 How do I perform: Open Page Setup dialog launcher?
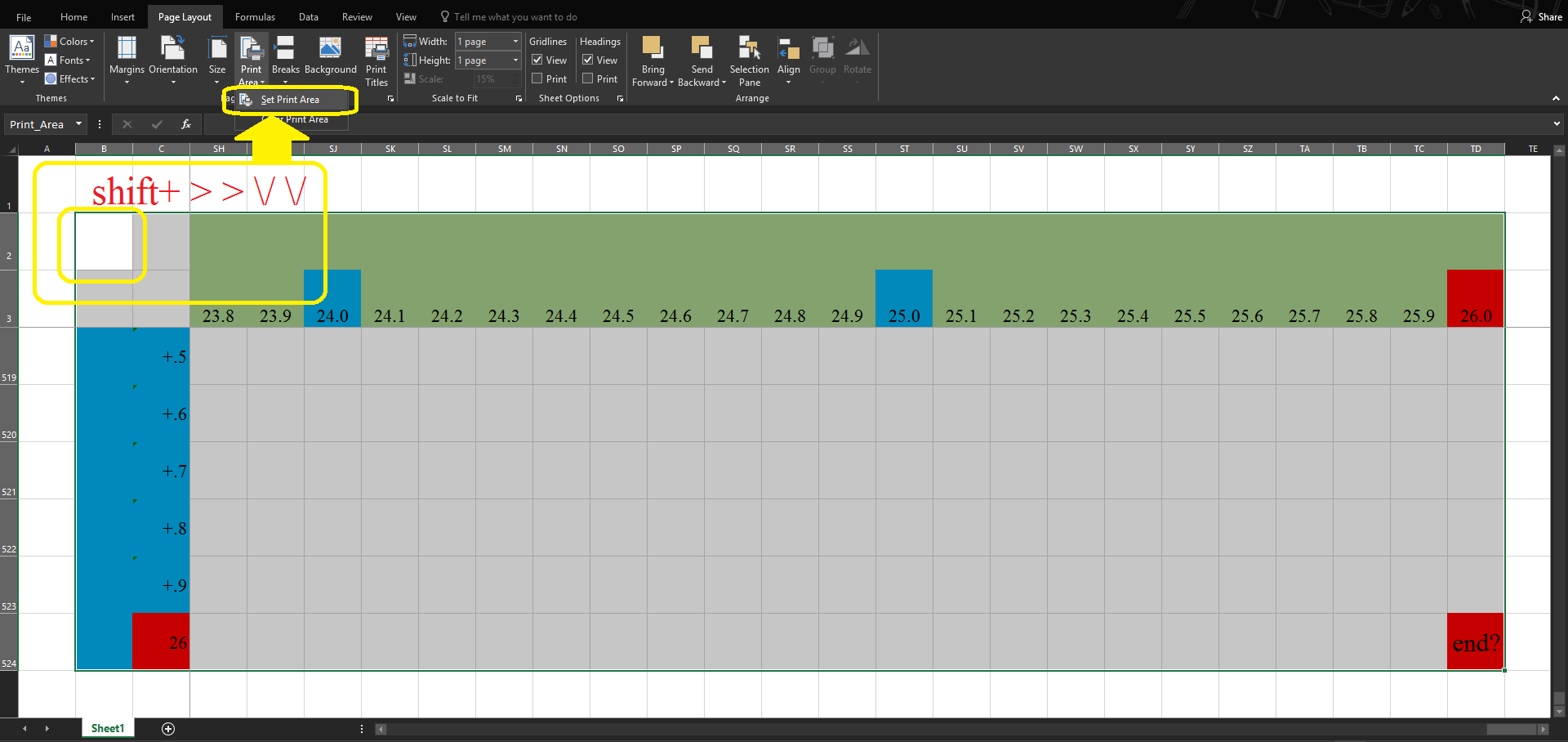tap(390, 99)
